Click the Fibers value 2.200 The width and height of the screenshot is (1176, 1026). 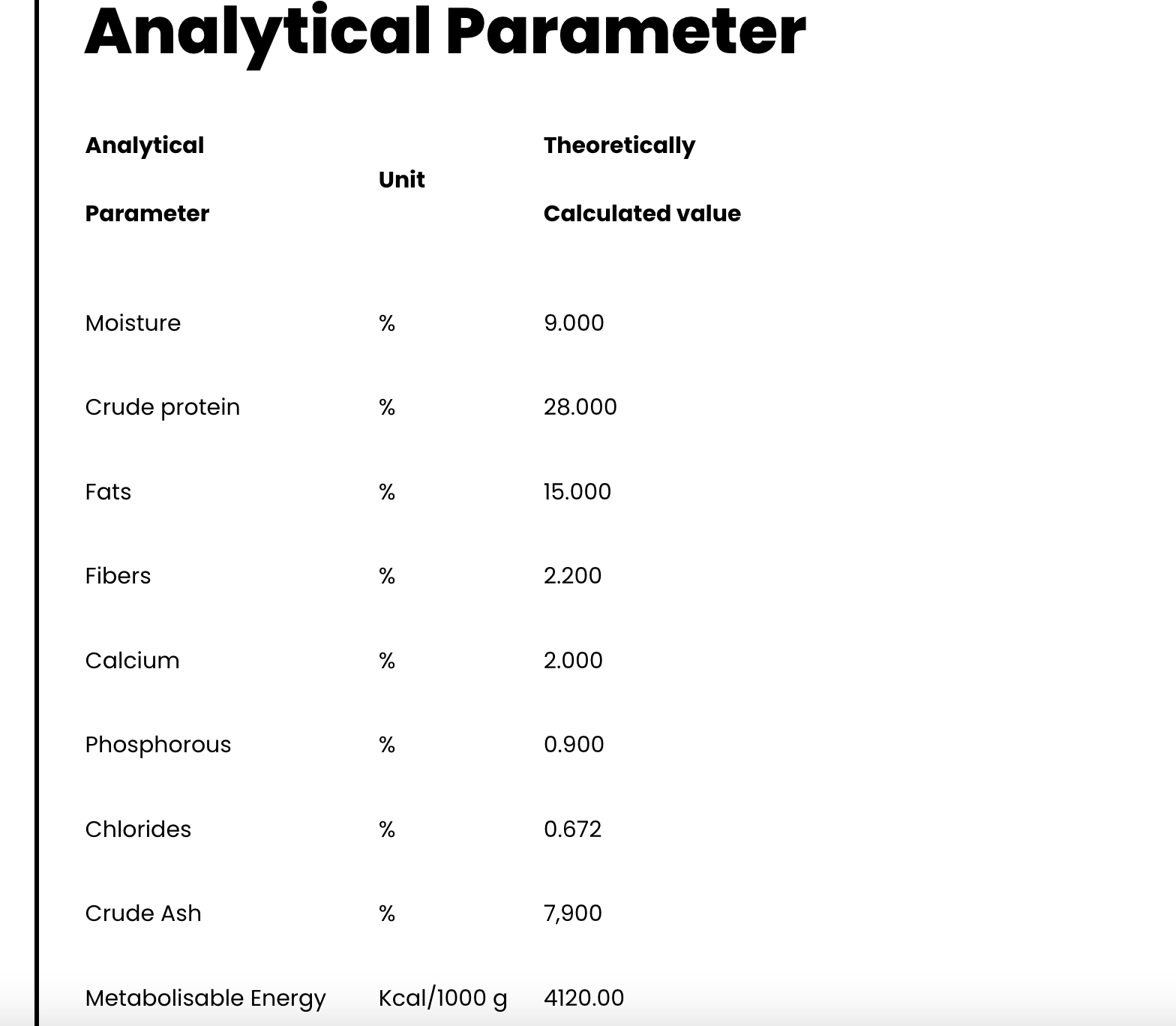pyautogui.click(x=572, y=576)
